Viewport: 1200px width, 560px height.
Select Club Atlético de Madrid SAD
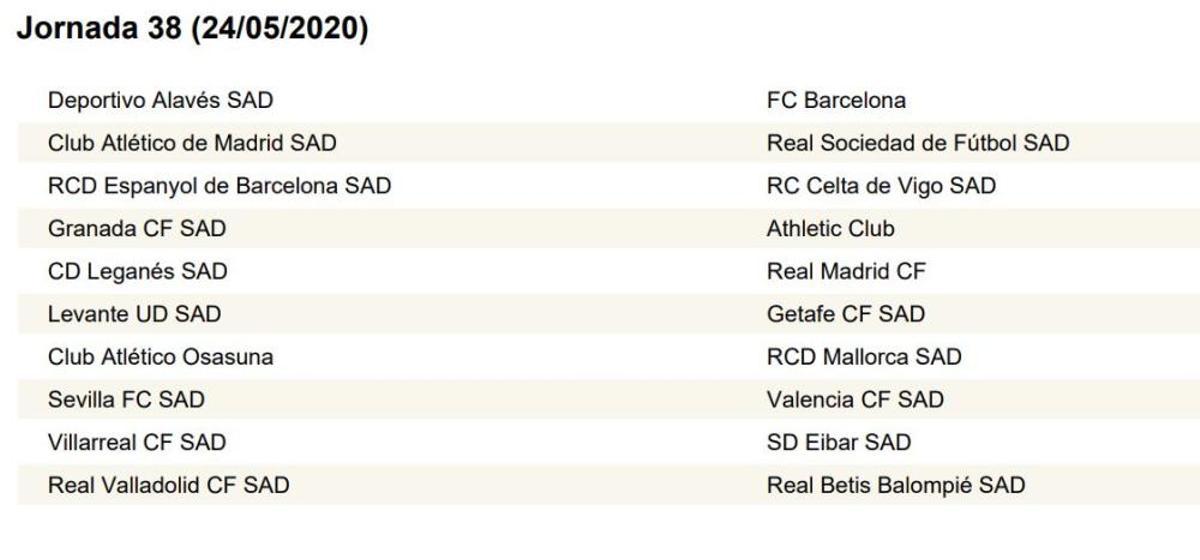pos(192,143)
